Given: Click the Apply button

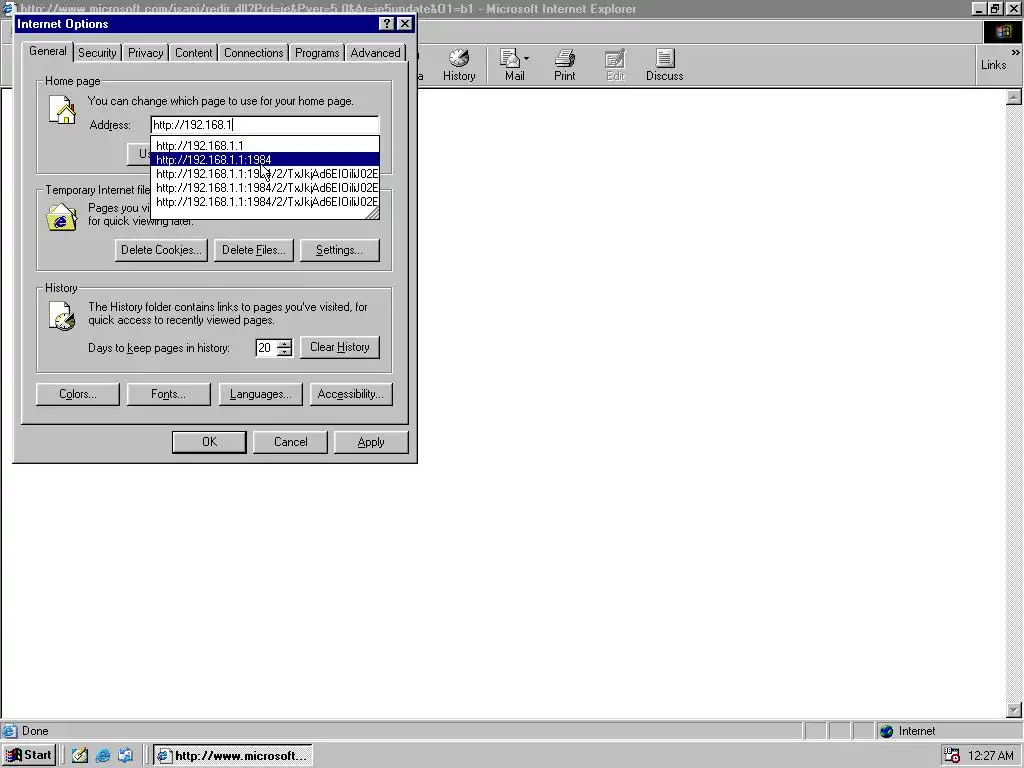Looking at the screenshot, I should coord(371,442).
